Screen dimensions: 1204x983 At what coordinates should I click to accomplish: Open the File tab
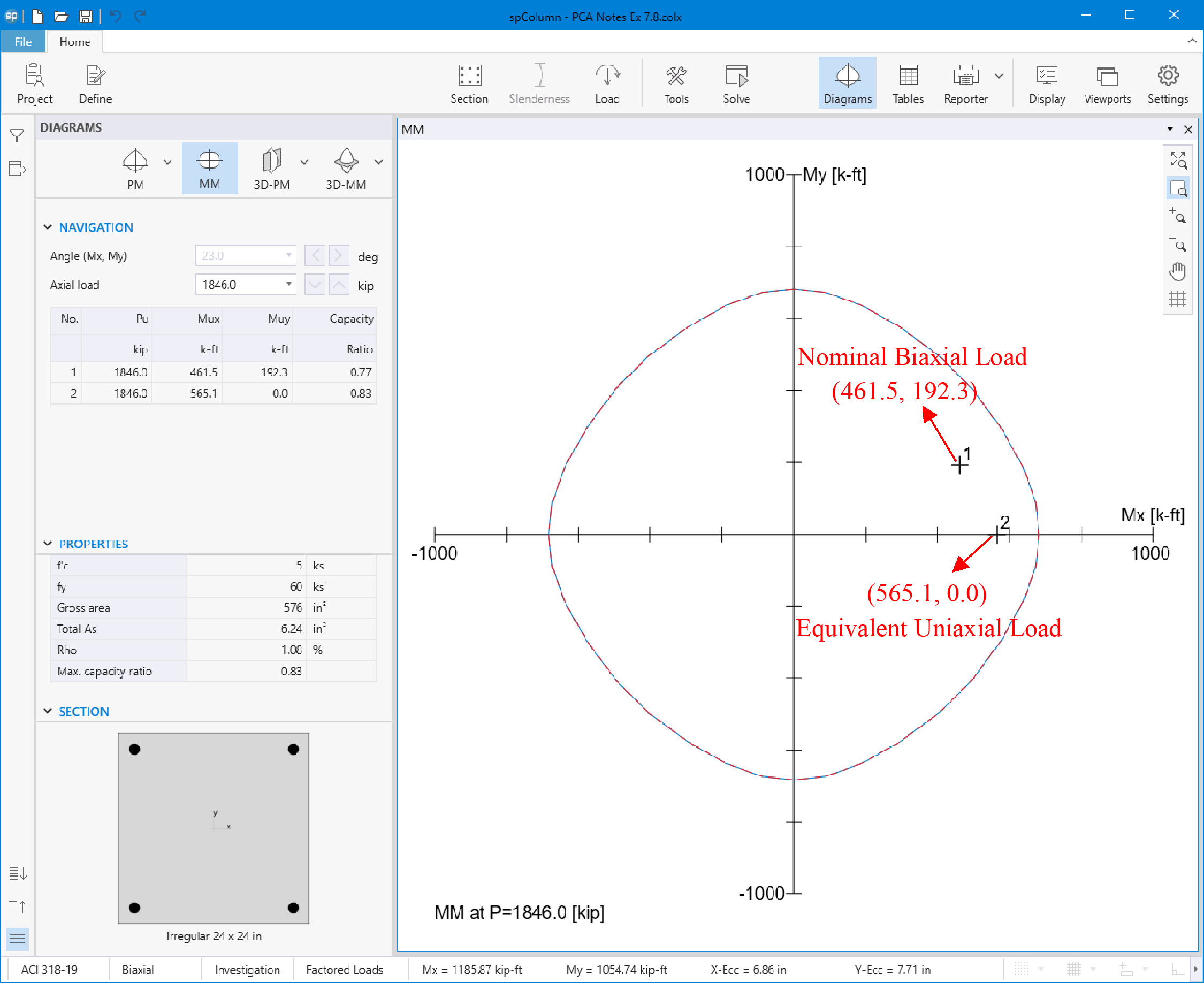tap(23, 42)
